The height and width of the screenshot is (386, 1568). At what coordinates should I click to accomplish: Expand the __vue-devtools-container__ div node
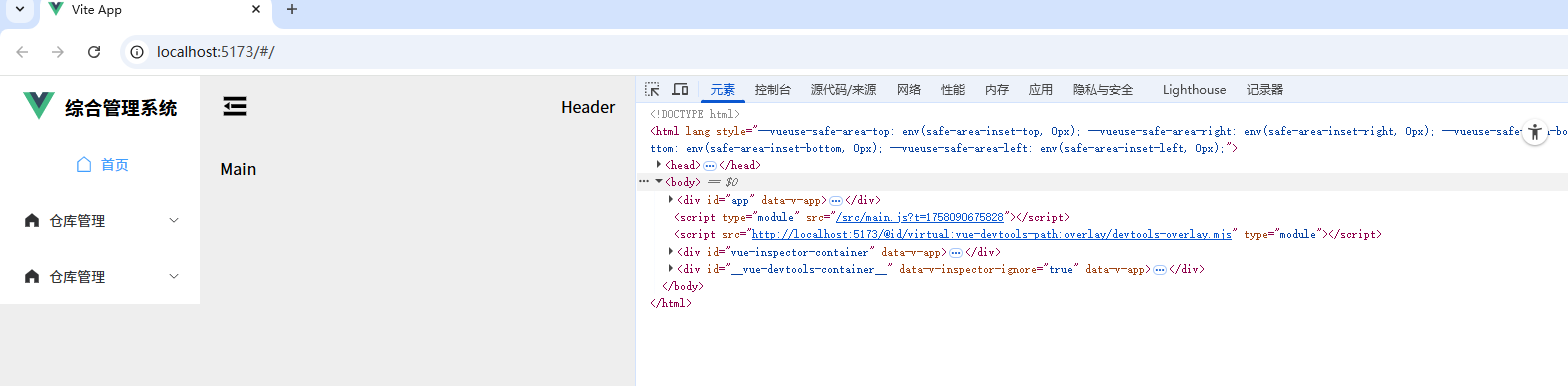671,269
